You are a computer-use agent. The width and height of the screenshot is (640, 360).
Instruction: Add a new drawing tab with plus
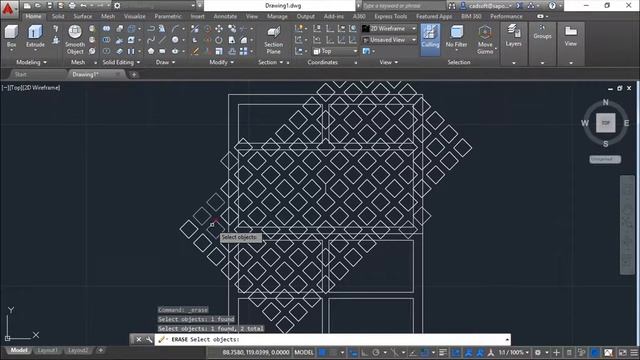(134, 74)
